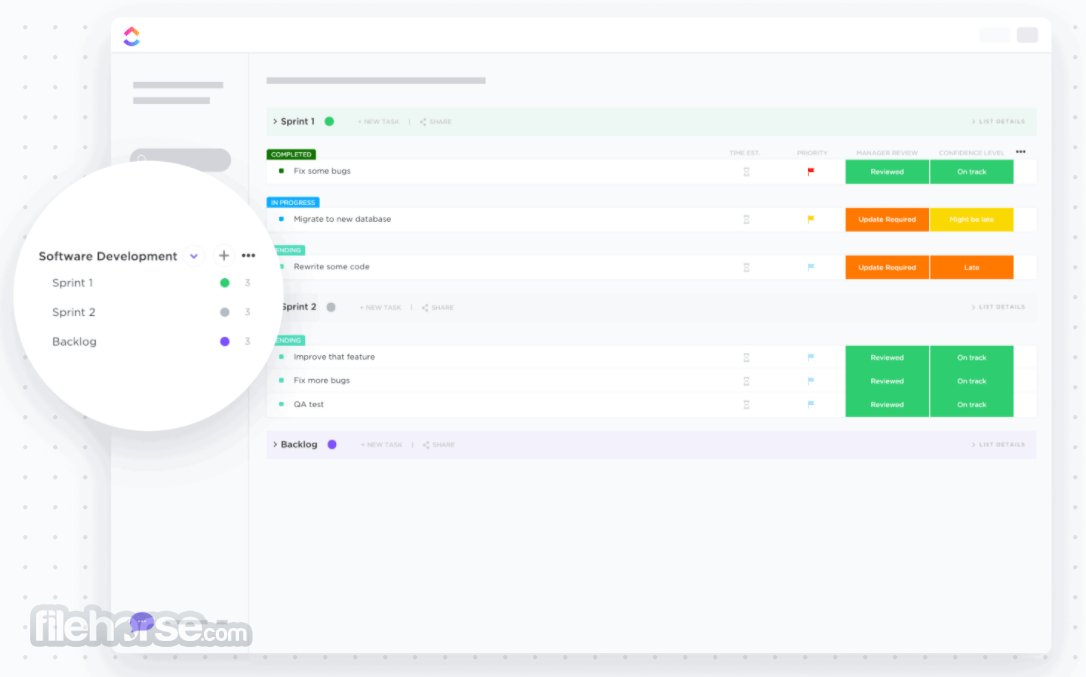1086x677 pixels.
Task: Click the purple dot next to Backlog header
Action: click(332, 444)
